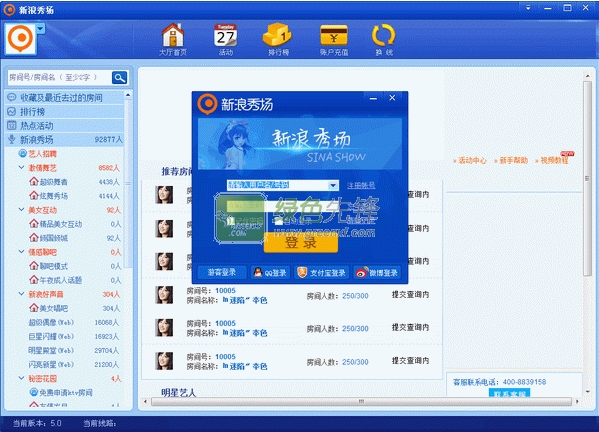Viewport: 599px width, 432px height.
Task: Choose the 支付宝登录 Alipay login option
Action: (321, 272)
